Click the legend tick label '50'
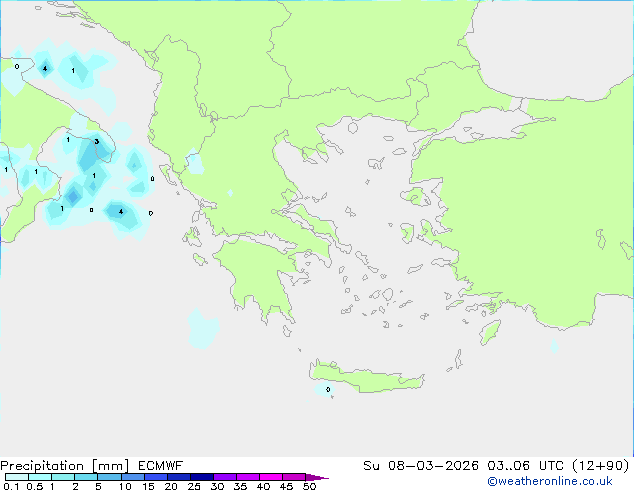This screenshot has width=634, height=490. 309,486
